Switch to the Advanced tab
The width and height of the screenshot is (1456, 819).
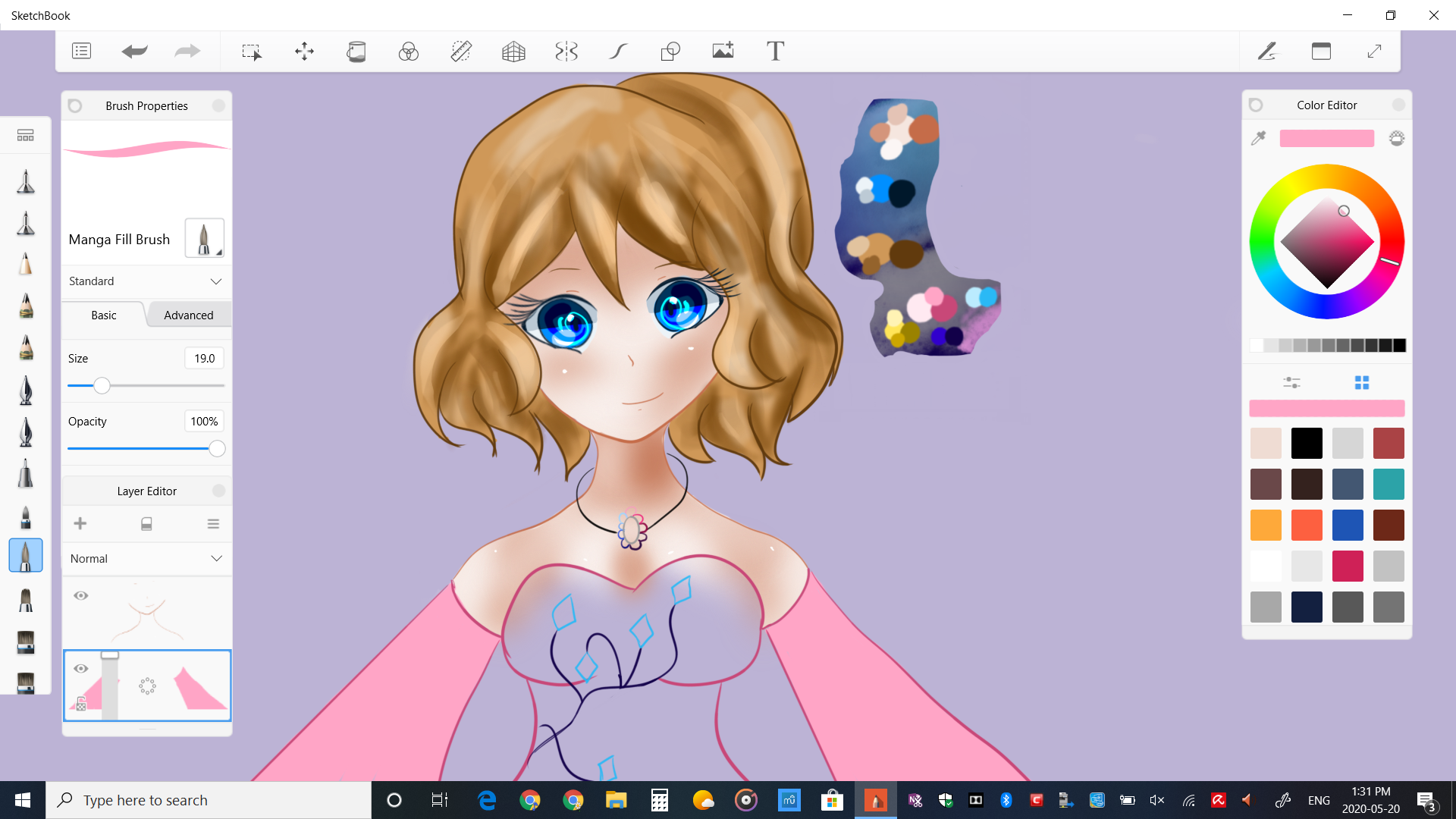pyautogui.click(x=189, y=315)
